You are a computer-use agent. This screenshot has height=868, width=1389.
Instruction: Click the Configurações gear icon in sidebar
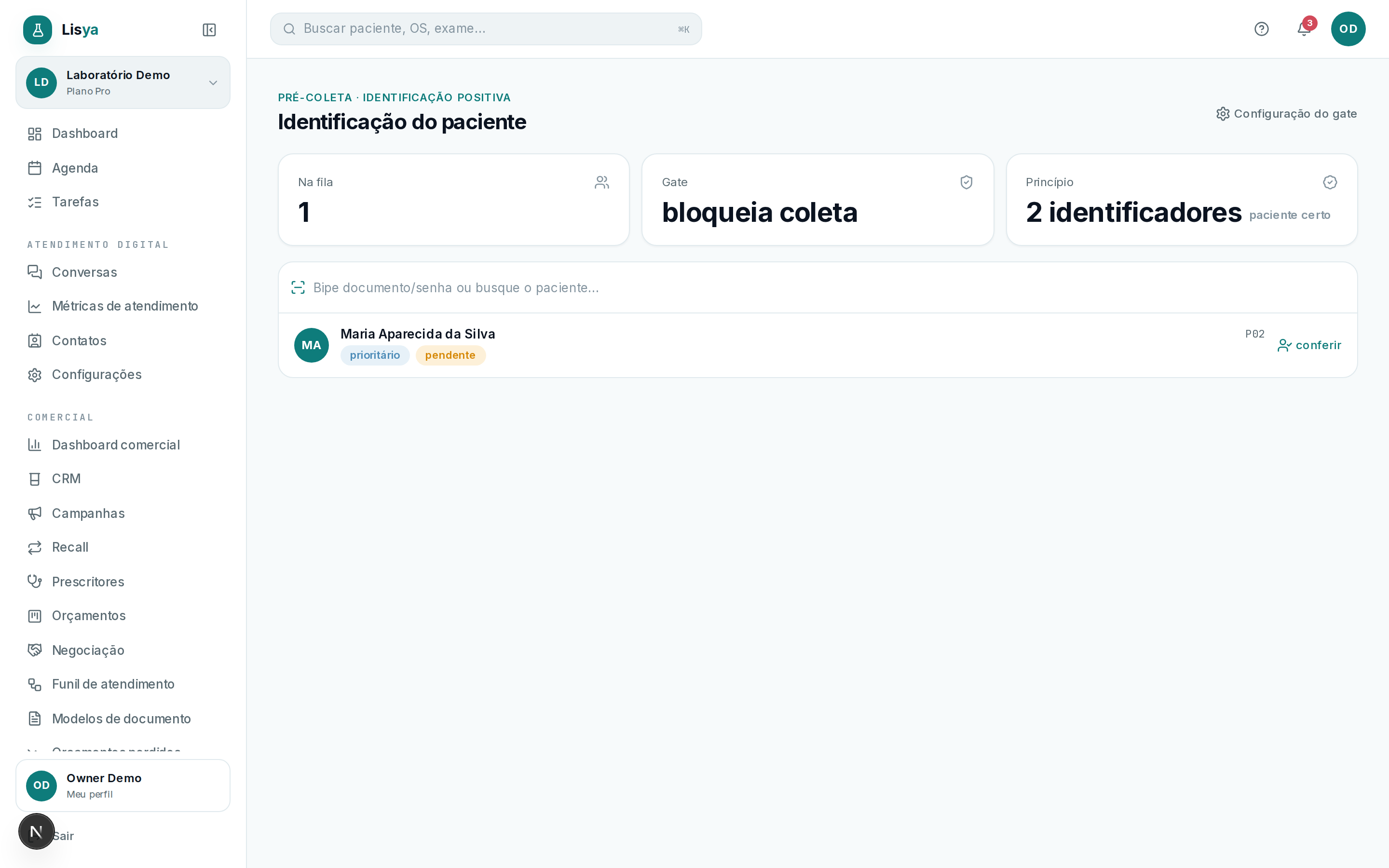pyautogui.click(x=34, y=375)
